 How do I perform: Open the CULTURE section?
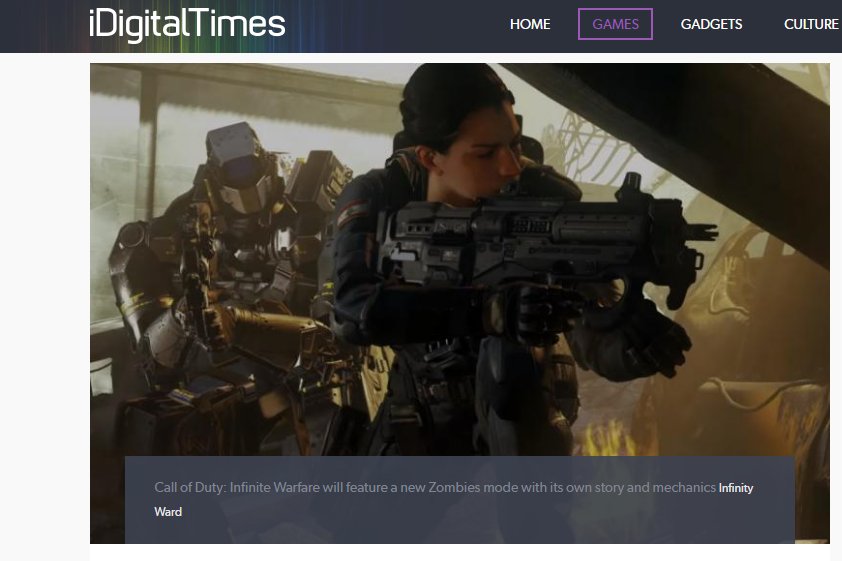[x=811, y=24]
